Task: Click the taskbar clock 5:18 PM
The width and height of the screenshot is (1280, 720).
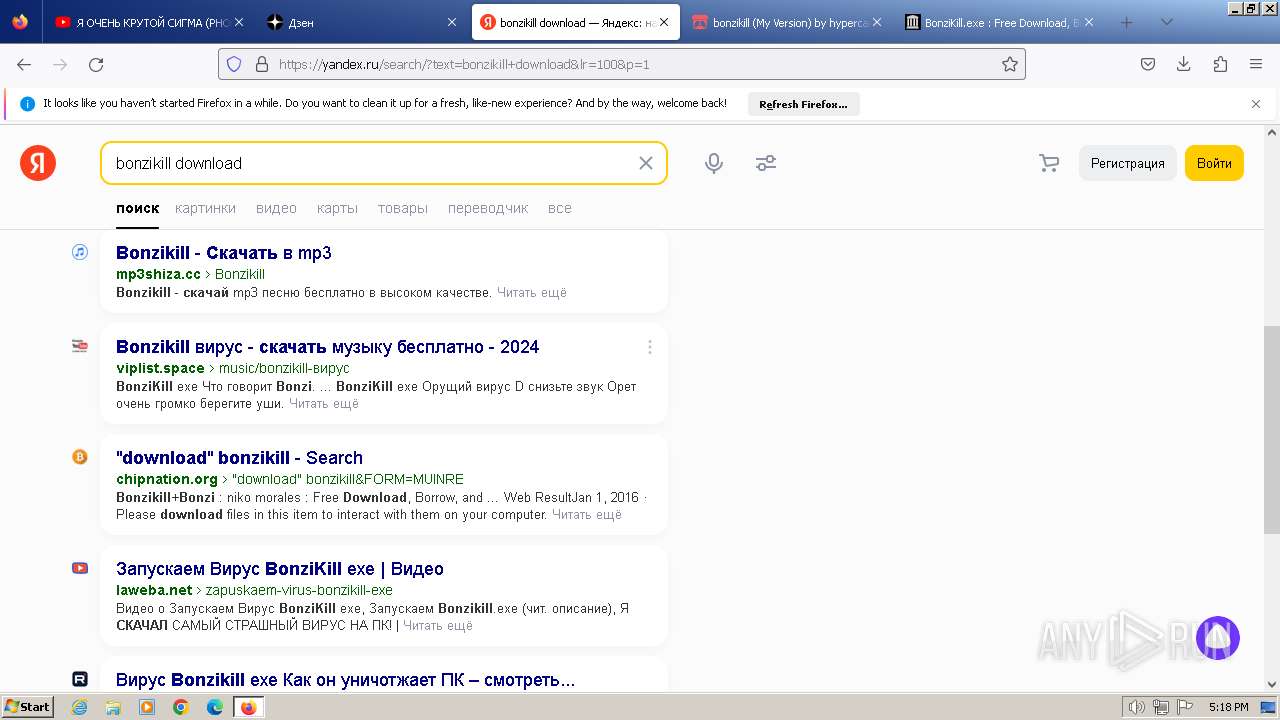Action: [1228, 707]
